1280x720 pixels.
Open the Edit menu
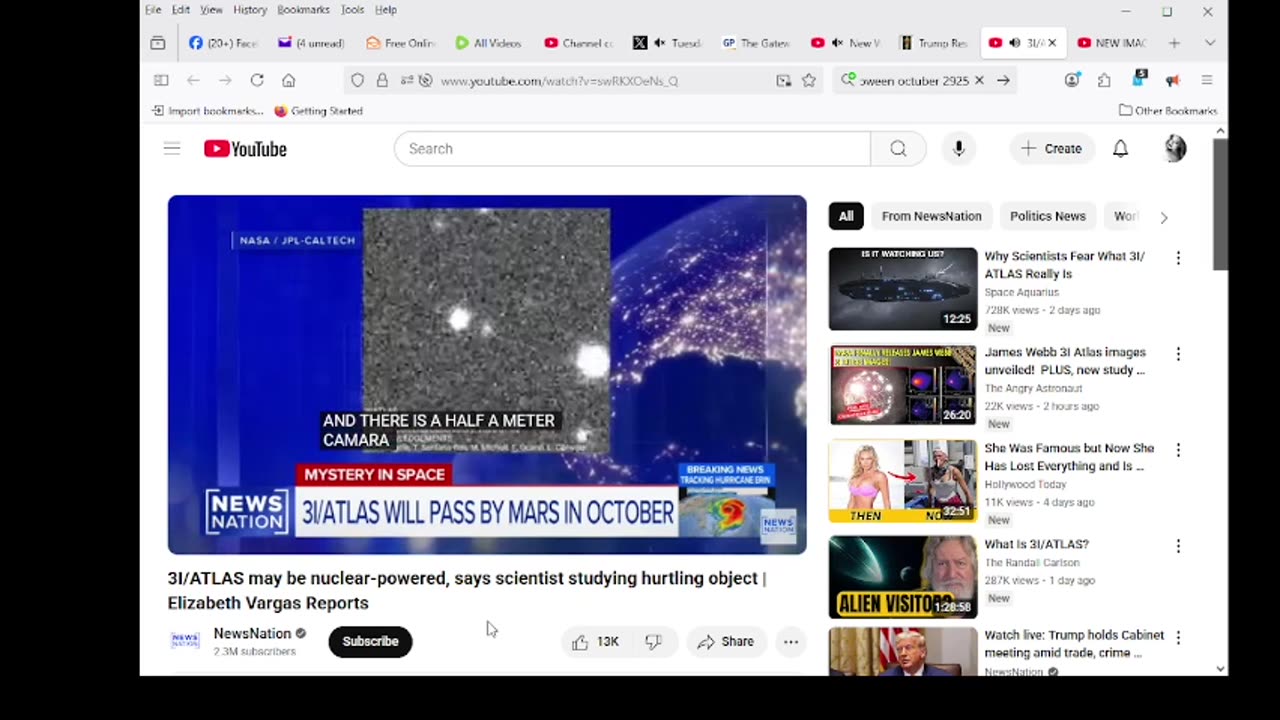(x=181, y=10)
